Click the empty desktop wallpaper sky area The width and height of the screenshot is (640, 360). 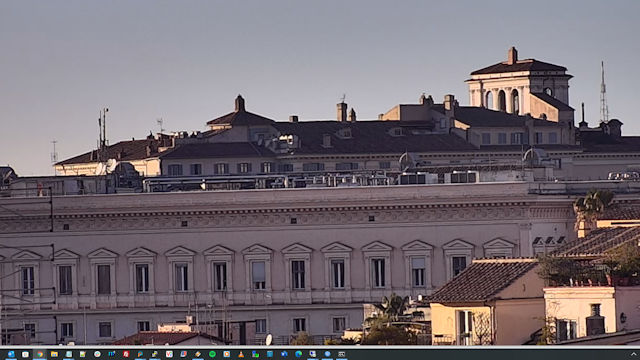coord(286,49)
